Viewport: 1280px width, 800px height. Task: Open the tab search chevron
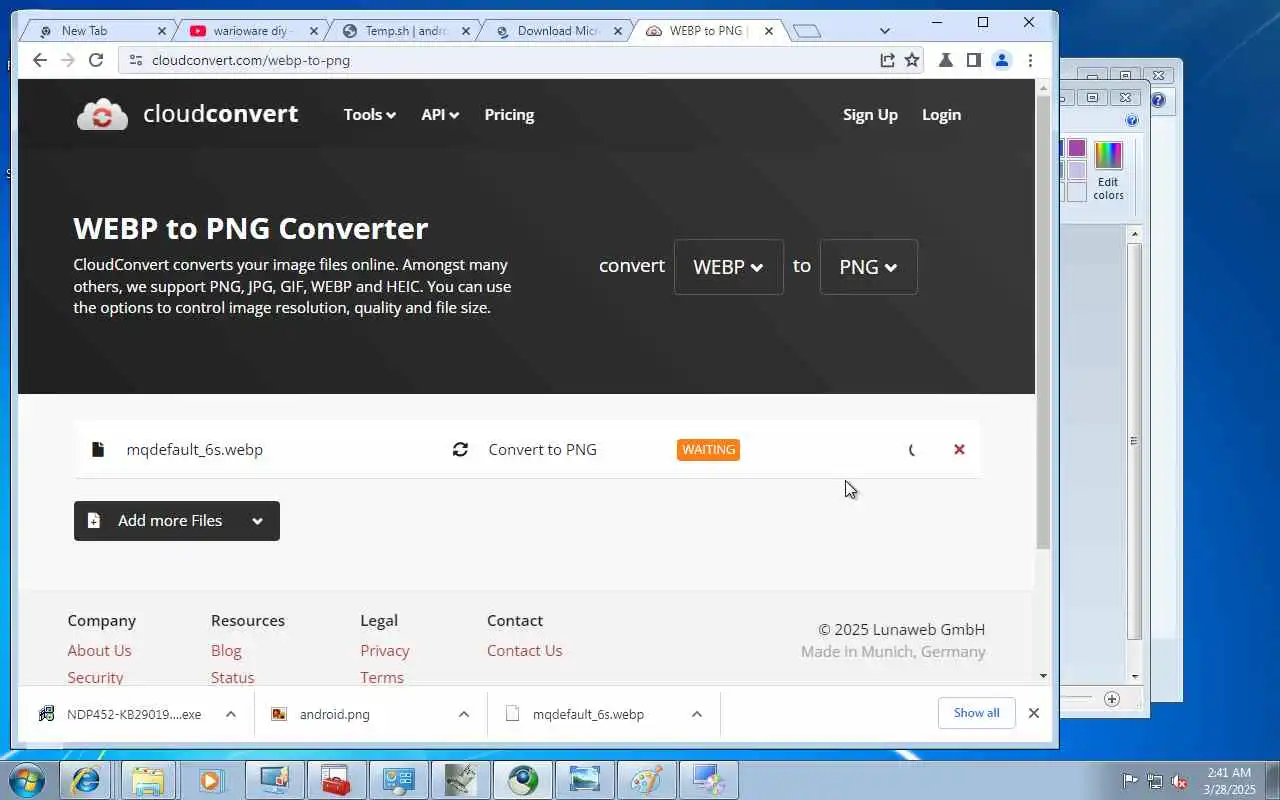coord(884,31)
